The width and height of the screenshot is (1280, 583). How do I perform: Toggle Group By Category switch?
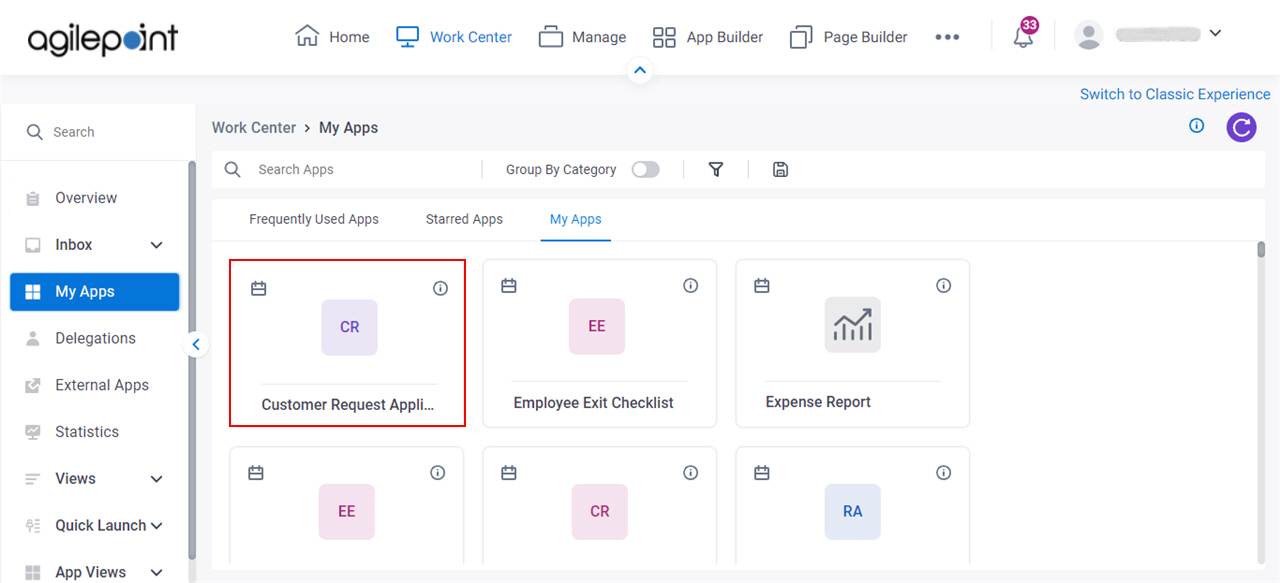point(646,170)
